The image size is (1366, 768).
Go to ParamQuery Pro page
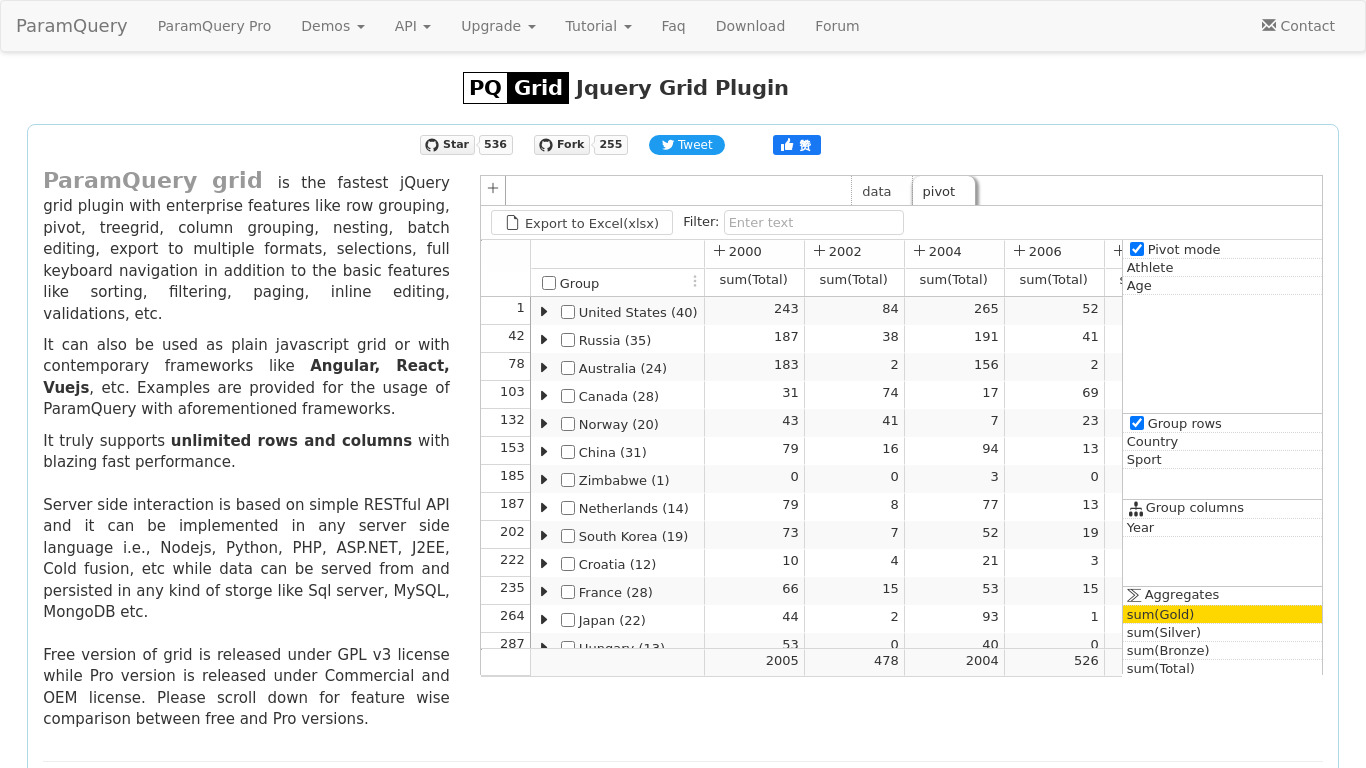[x=214, y=26]
